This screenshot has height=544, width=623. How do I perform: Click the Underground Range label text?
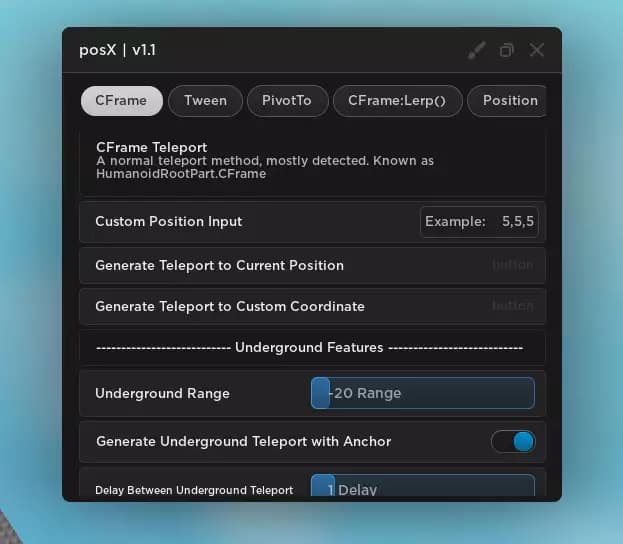162,393
